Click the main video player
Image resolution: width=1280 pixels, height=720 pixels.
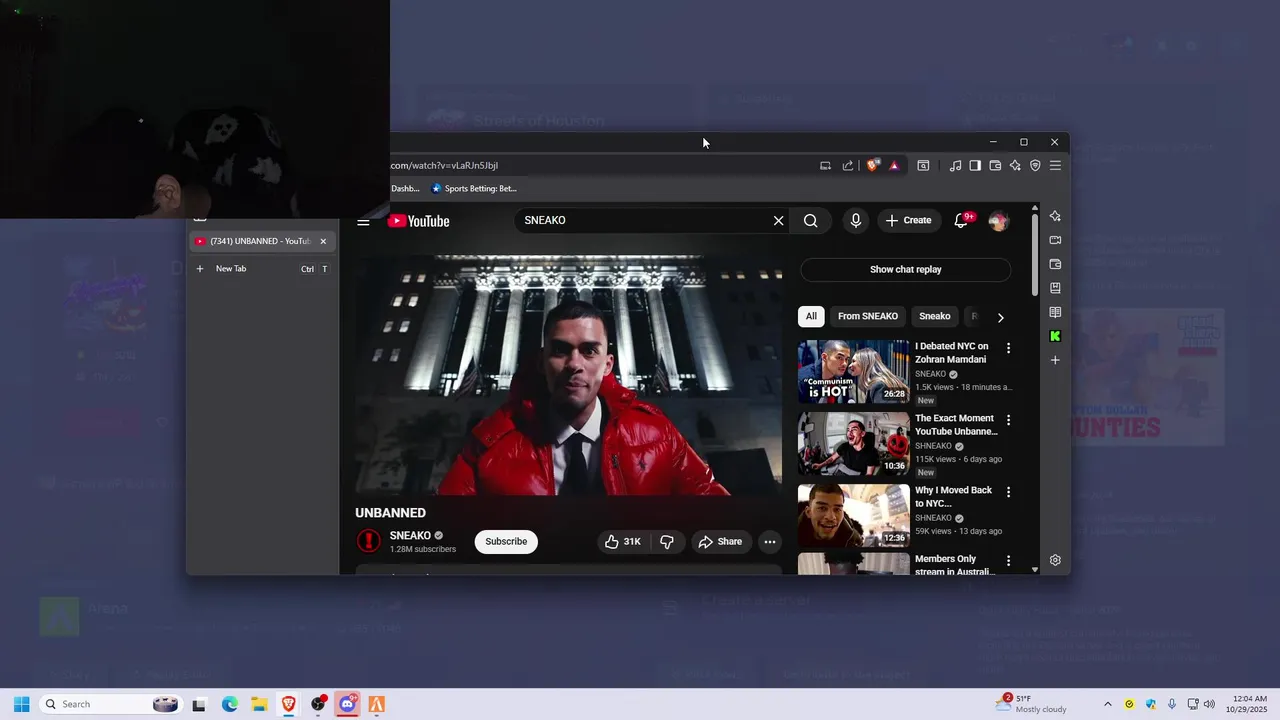pyautogui.click(x=568, y=374)
